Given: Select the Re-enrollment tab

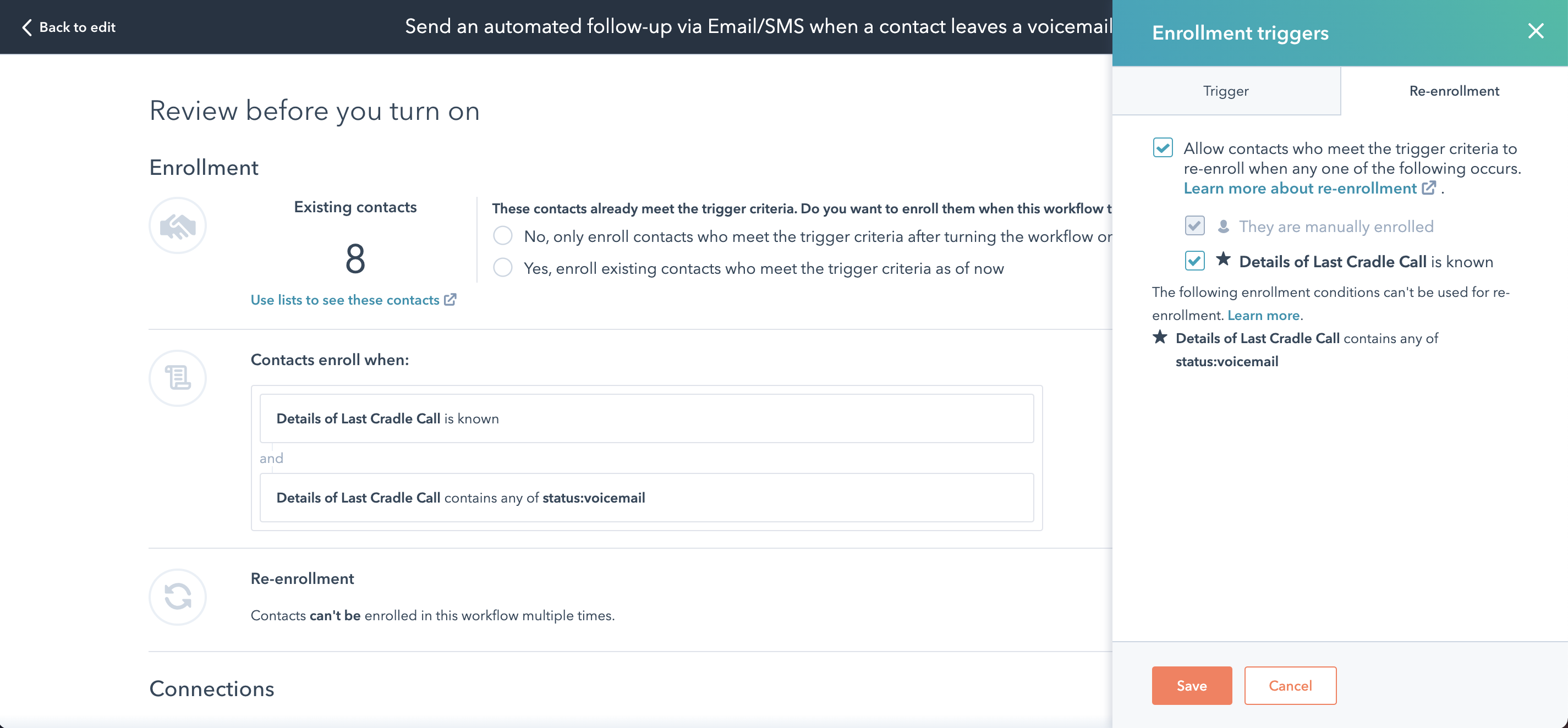Looking at the screenshot, I should (1454, 91).
